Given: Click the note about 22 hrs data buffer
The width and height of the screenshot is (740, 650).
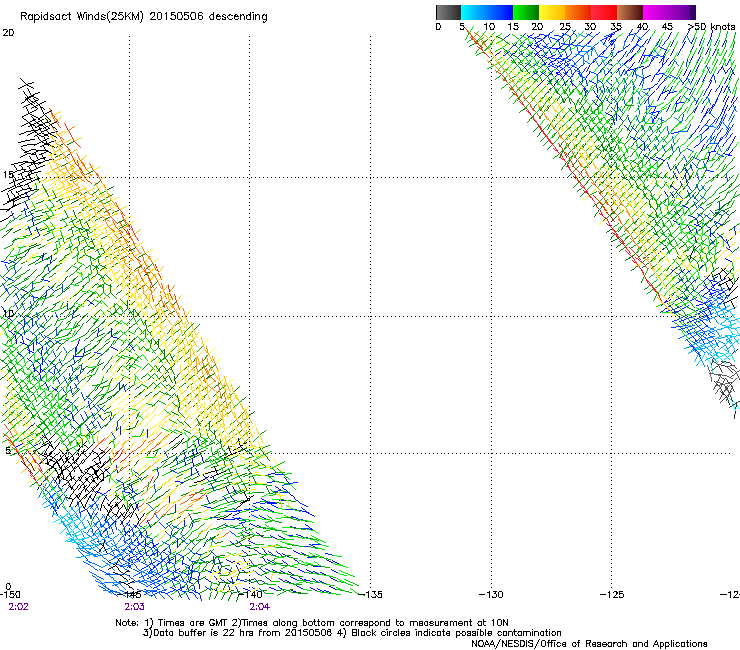Looking at the screenshot, I should 238,633.
